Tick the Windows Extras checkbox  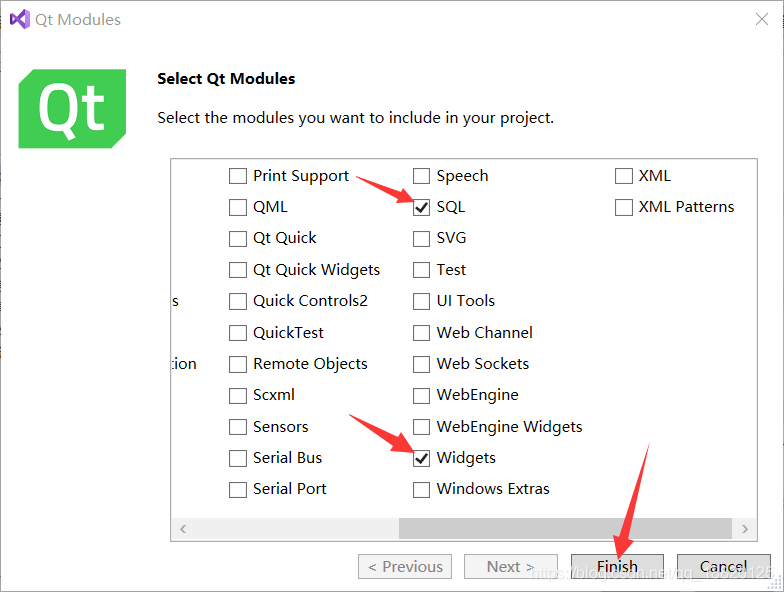point(421,490)
